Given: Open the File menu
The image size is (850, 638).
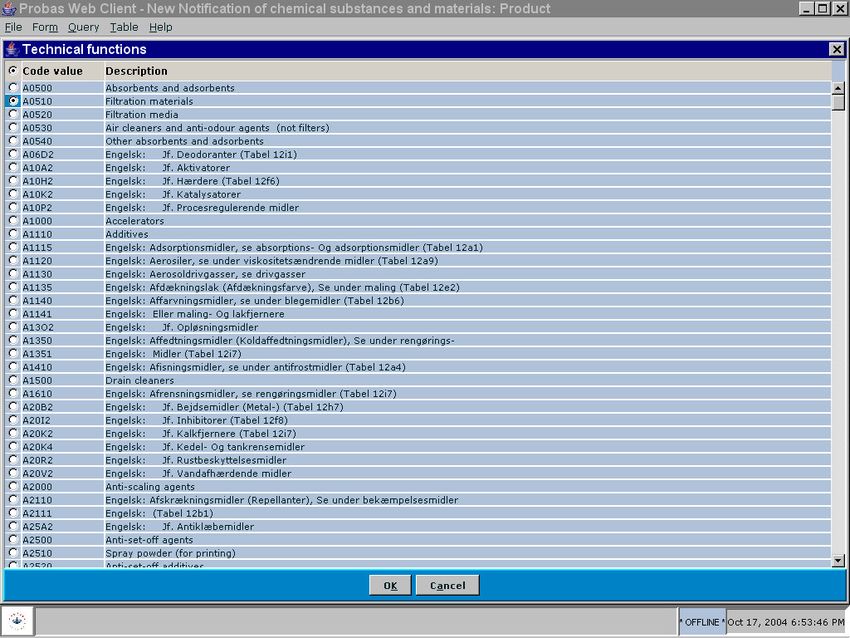Looking at the screenshot, I should click(x=14, y=27).
